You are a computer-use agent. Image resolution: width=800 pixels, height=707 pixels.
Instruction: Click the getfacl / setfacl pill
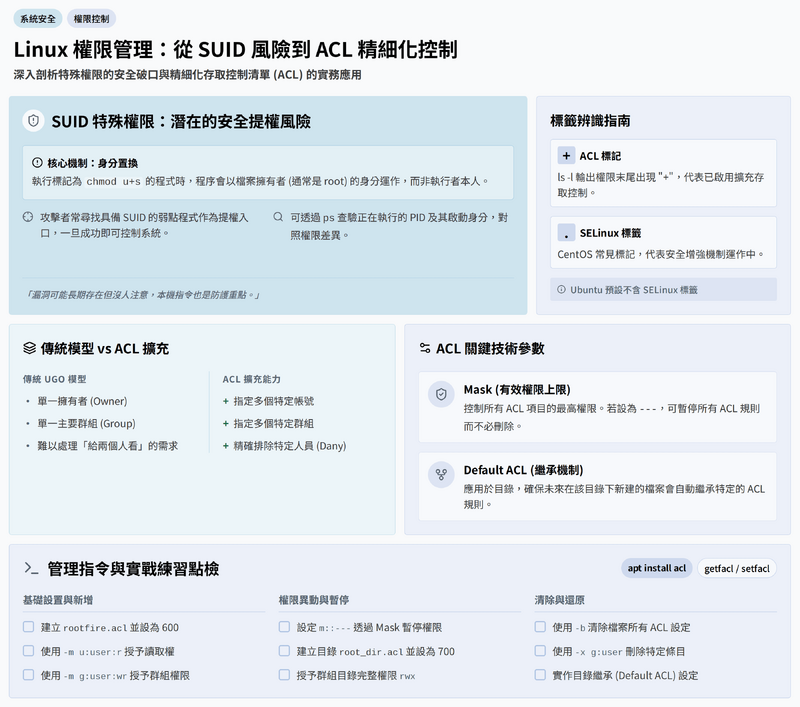[x=737, y=568]
